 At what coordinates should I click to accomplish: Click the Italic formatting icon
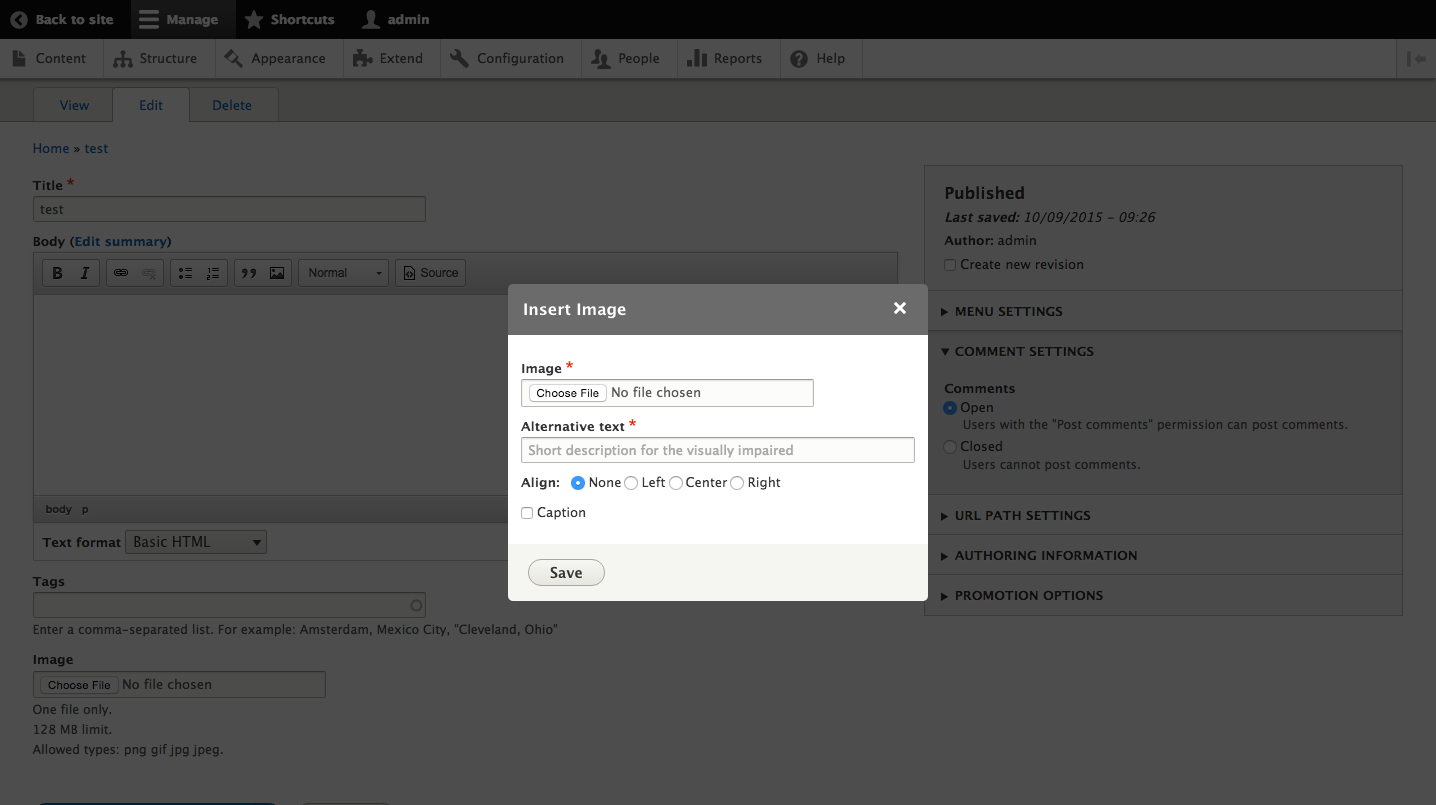pos(85,273)
